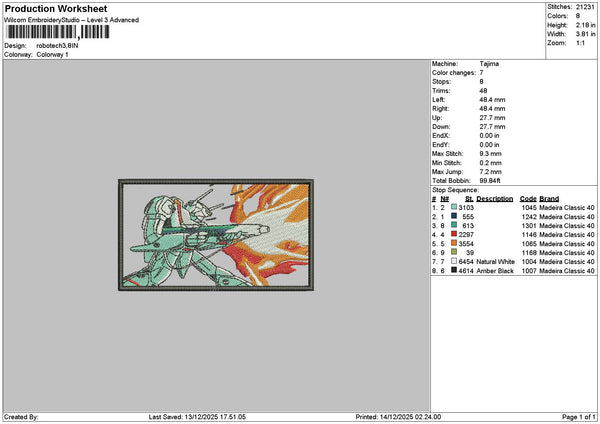Click the 'Created By:' footer label
Viewport: 600px width, 424px height.
(21, 417)
